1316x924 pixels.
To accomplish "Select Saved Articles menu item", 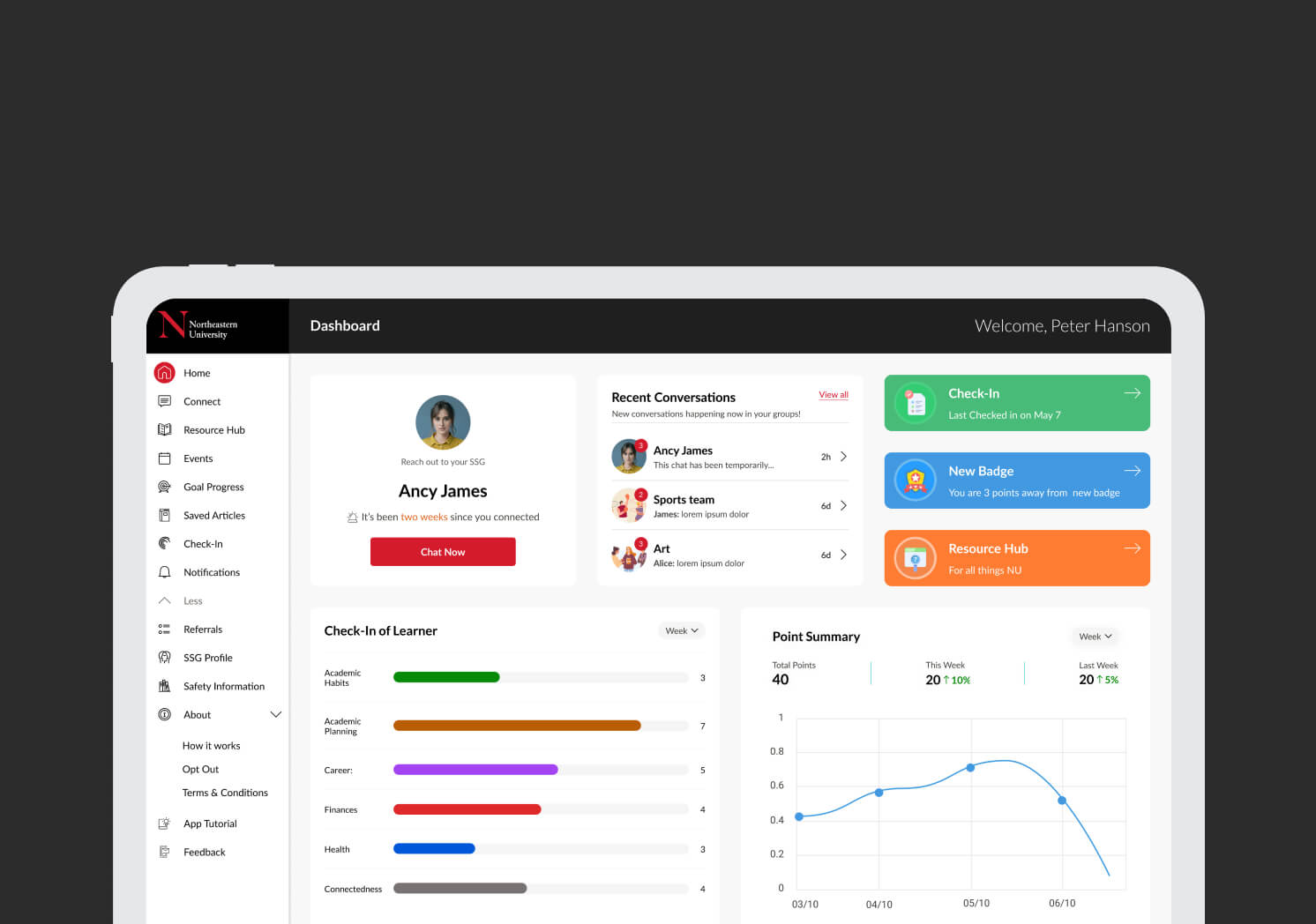I will point(214,515).
